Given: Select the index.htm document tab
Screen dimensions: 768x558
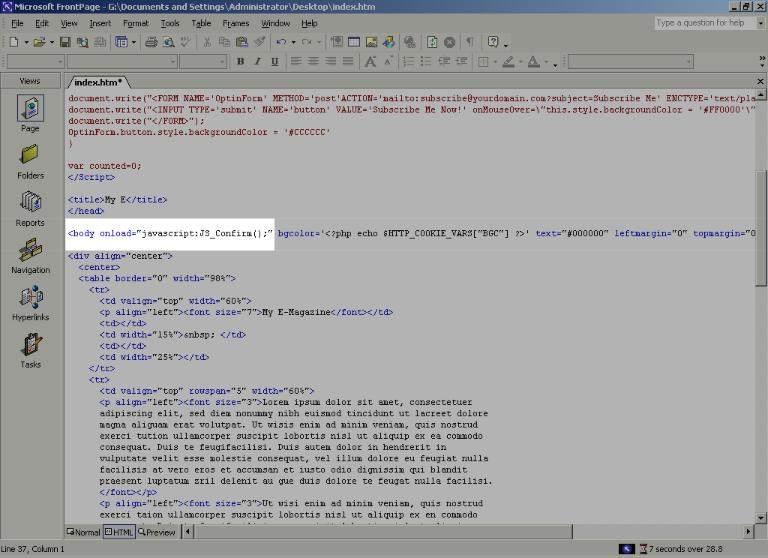Looking at the screenshot, I should click(98, 82).
